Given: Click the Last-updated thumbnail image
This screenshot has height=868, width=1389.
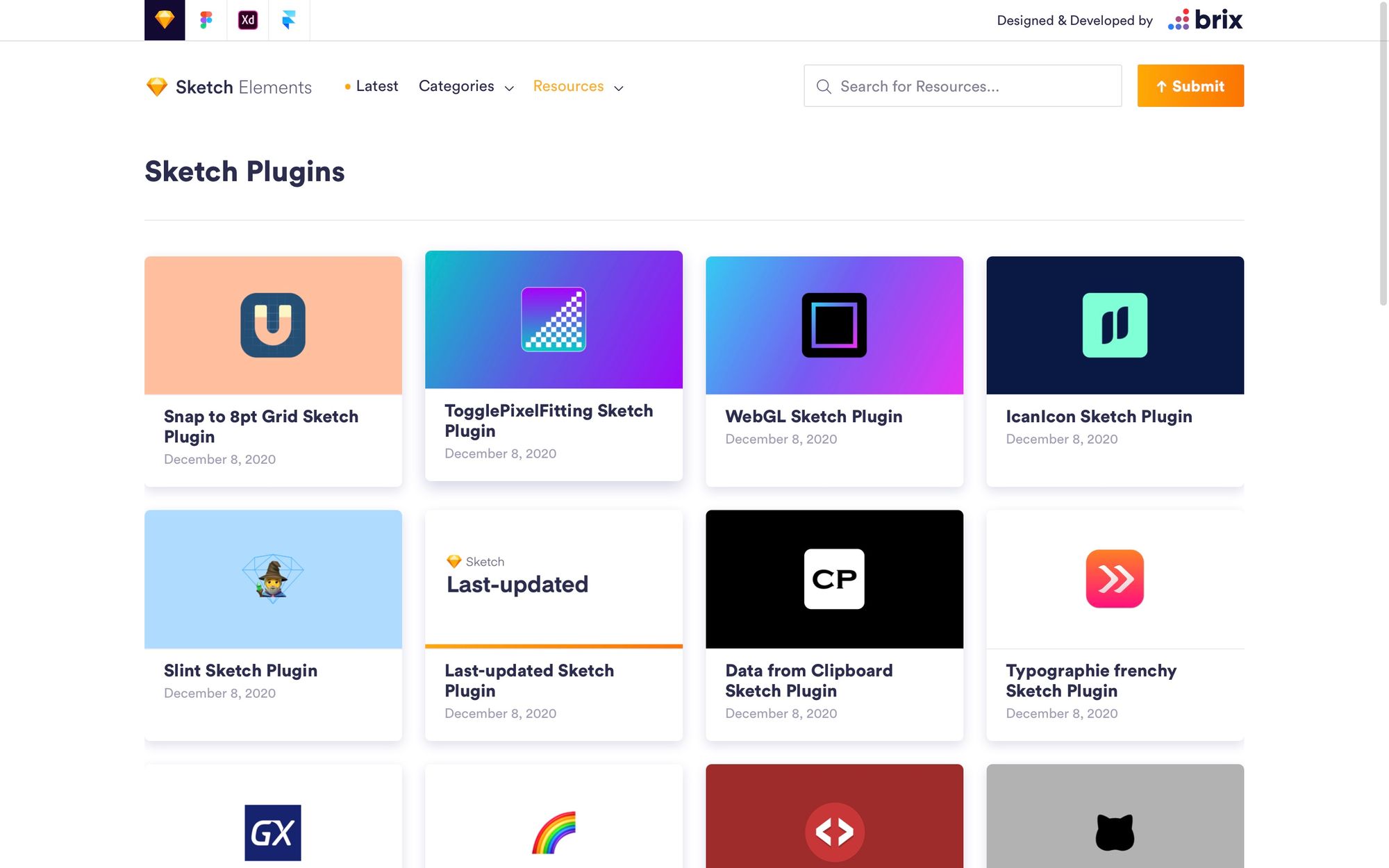Looking at the screenshot, I should point(554,579).
